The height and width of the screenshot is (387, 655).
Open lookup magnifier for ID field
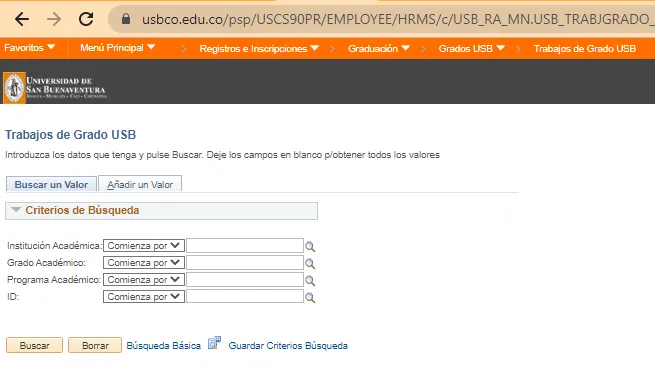pos(310,298)
